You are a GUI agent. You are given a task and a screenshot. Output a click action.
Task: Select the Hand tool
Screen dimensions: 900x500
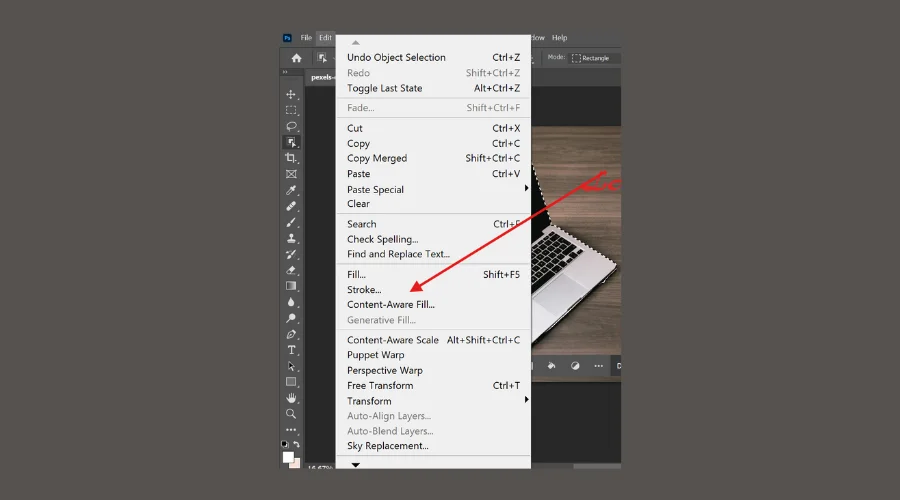coord(291,398)
